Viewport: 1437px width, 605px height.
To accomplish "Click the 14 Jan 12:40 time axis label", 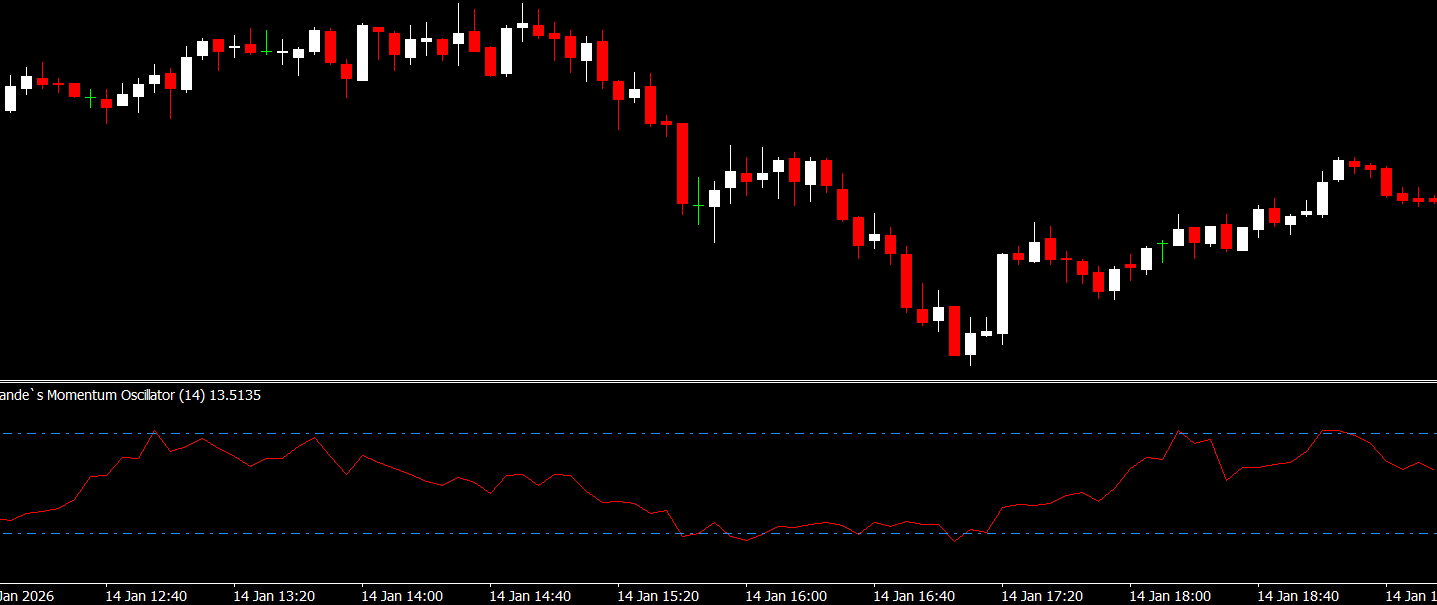I will click(x=146, y=596).
